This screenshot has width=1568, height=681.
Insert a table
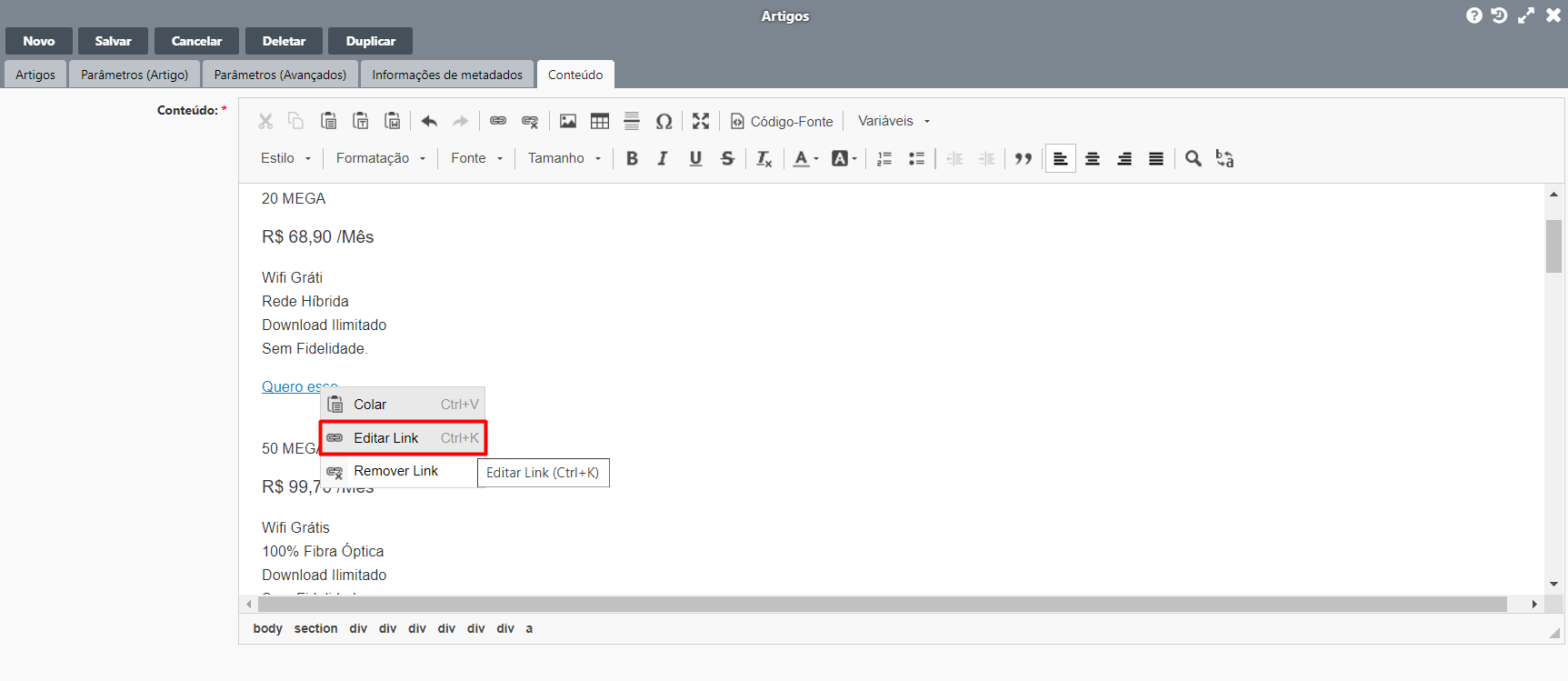[x=600, y=121]
